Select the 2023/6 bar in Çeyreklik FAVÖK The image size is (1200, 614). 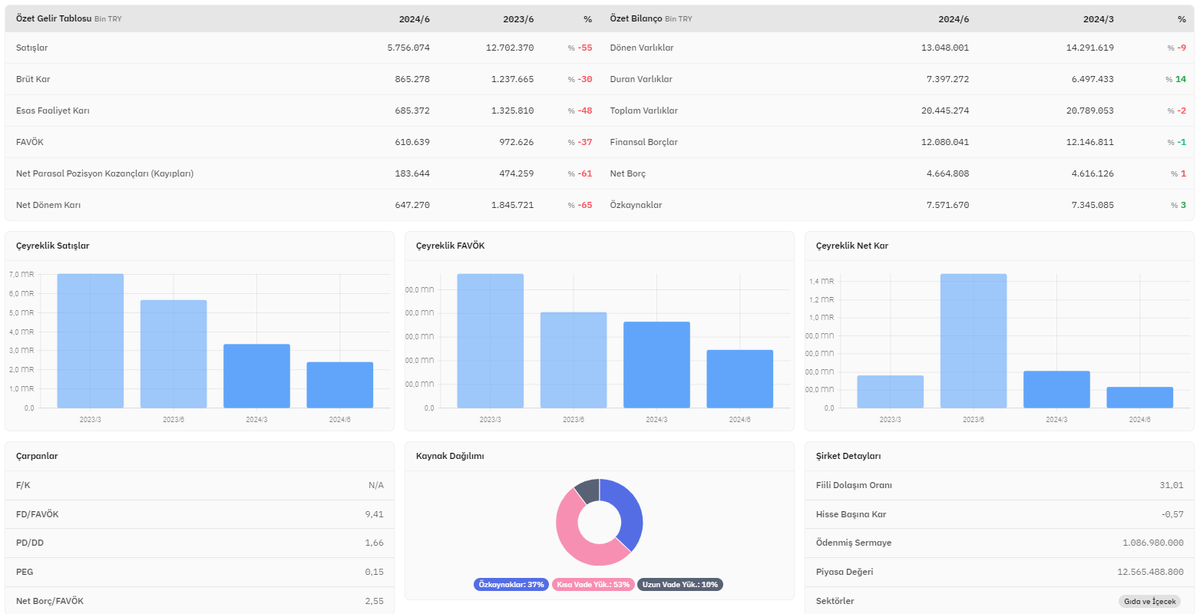pos(573,360)
